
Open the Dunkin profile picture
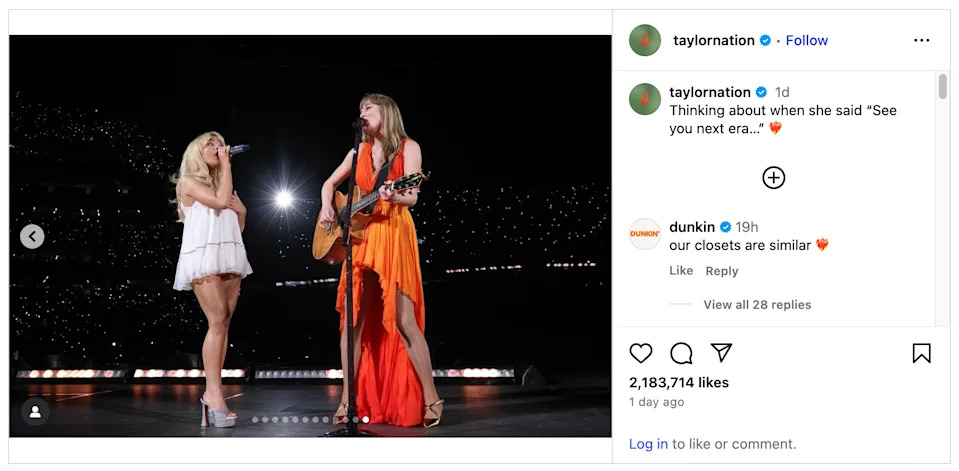(x=645, y=234)
